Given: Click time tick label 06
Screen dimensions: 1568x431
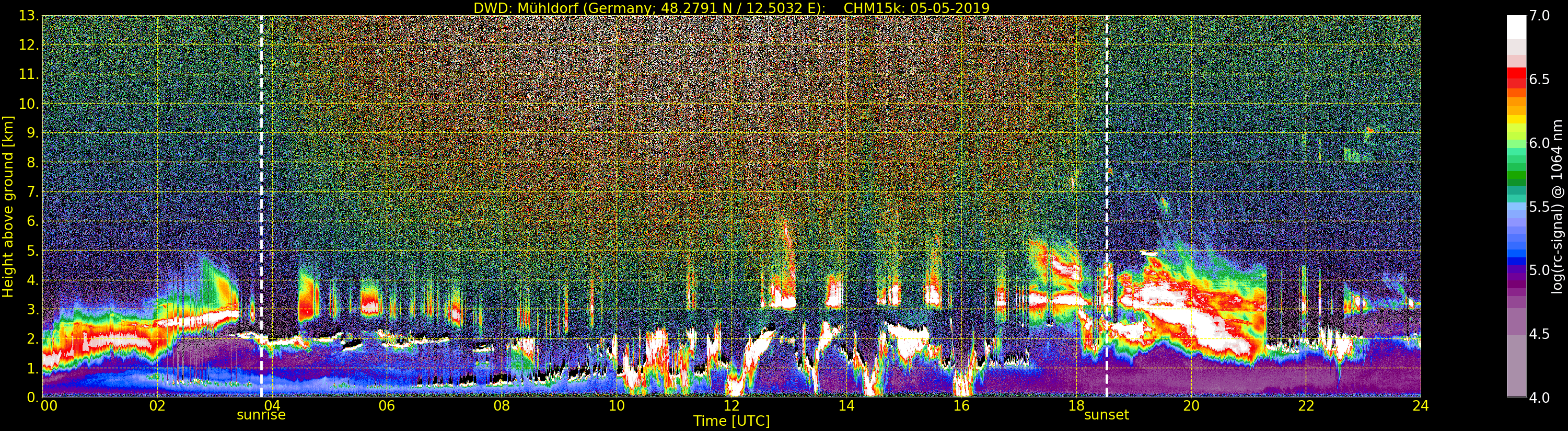Looking at the screenshot, I should [x=387, y=406].
